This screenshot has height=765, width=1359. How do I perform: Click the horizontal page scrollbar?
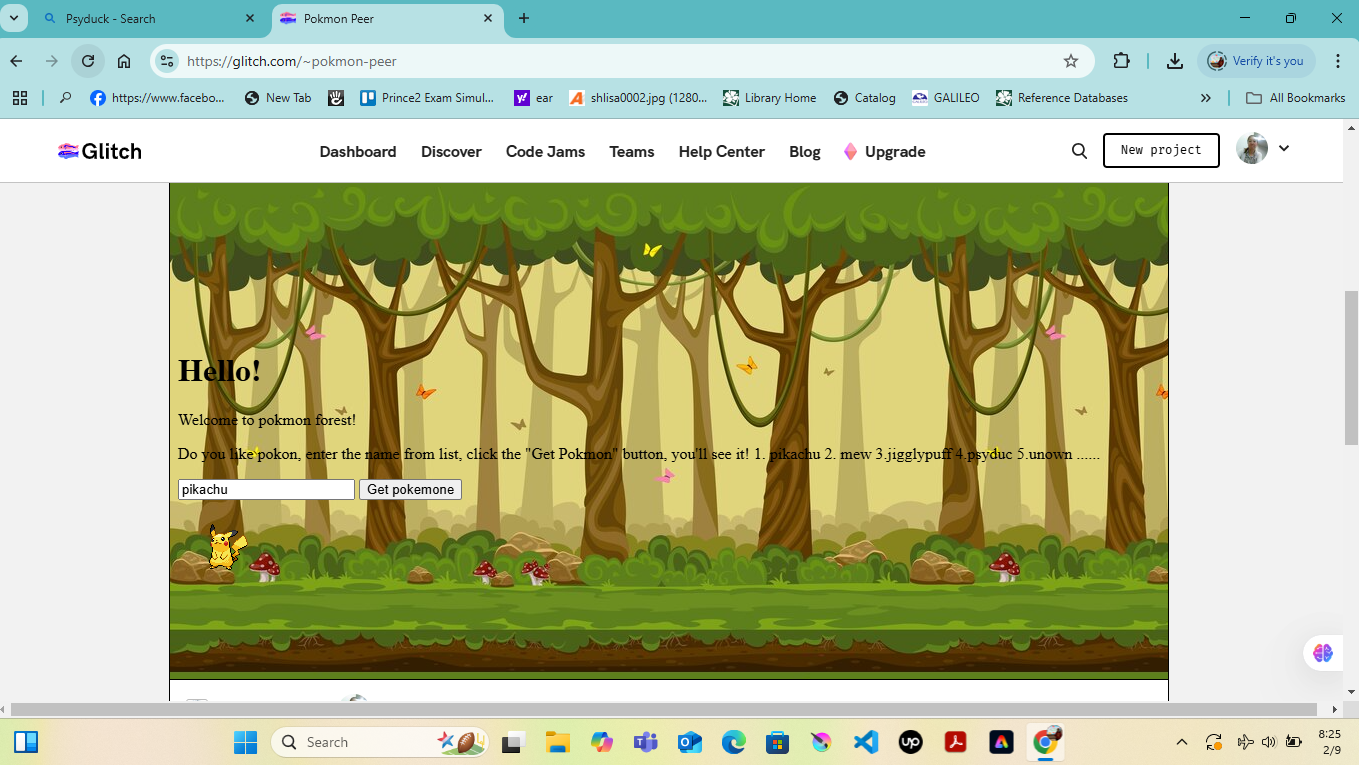click(x=664, y=709)
